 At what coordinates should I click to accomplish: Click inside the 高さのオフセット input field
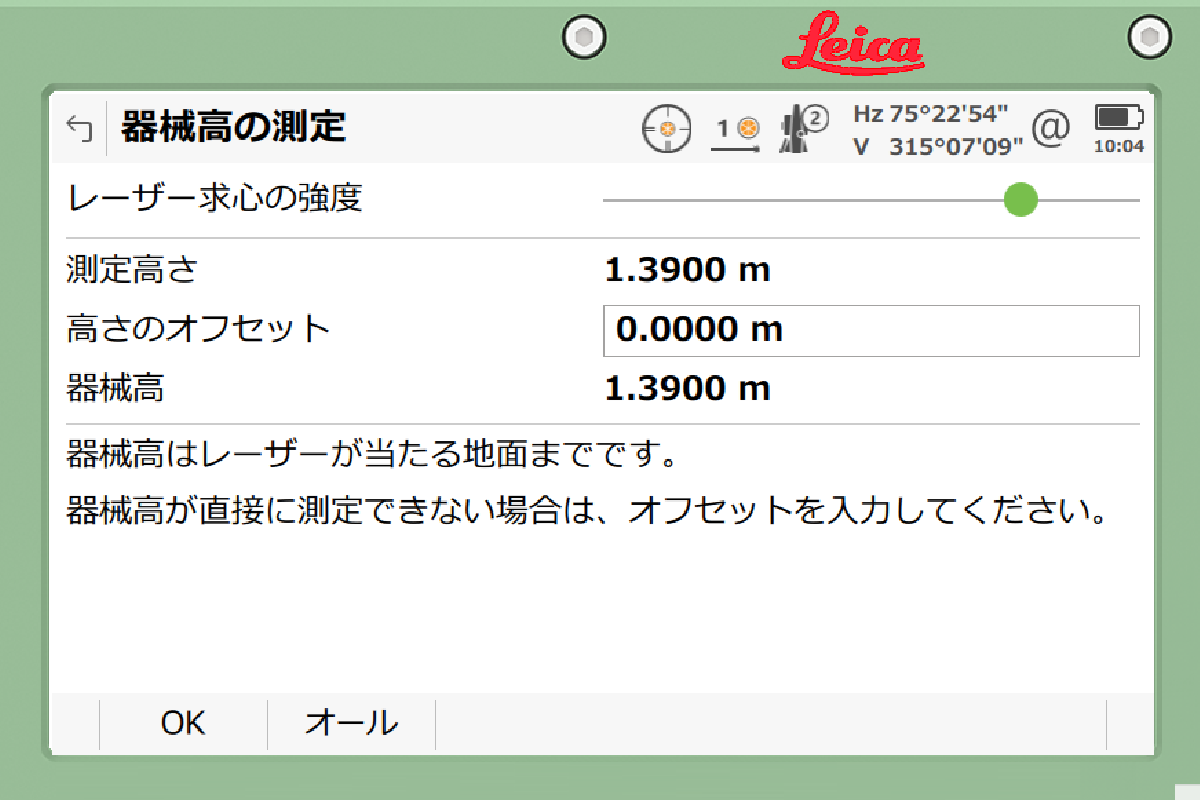pos(871,331)
